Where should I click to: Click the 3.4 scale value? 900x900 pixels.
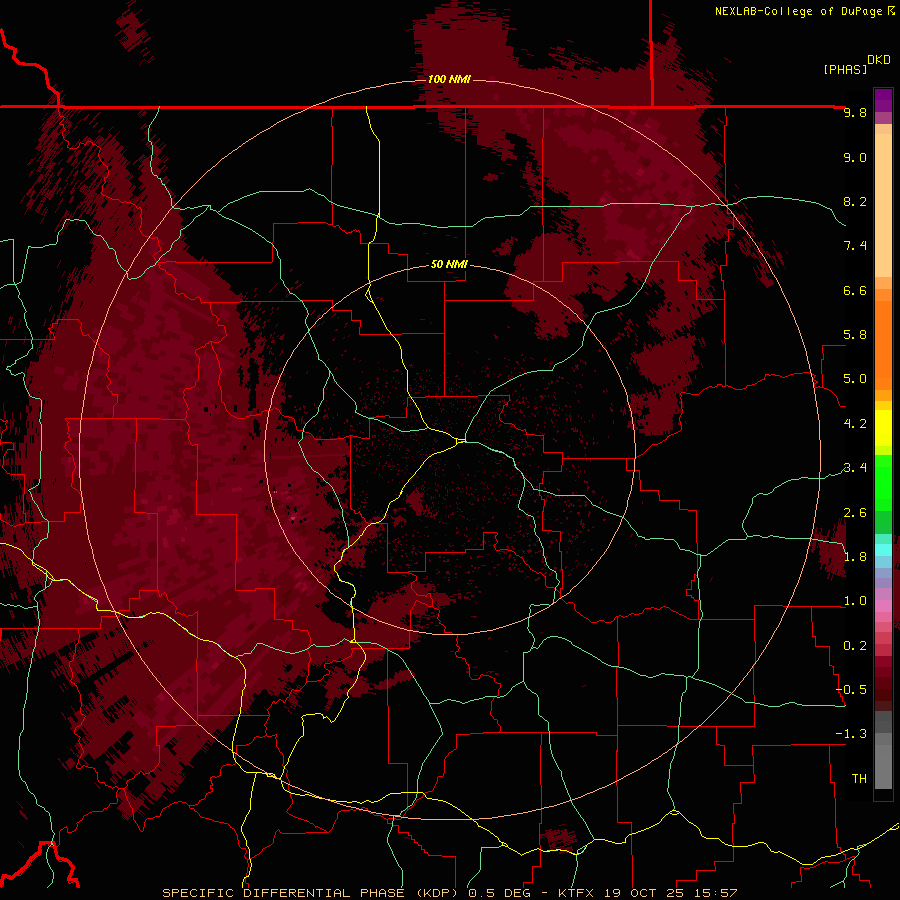[x=855, y=468]
